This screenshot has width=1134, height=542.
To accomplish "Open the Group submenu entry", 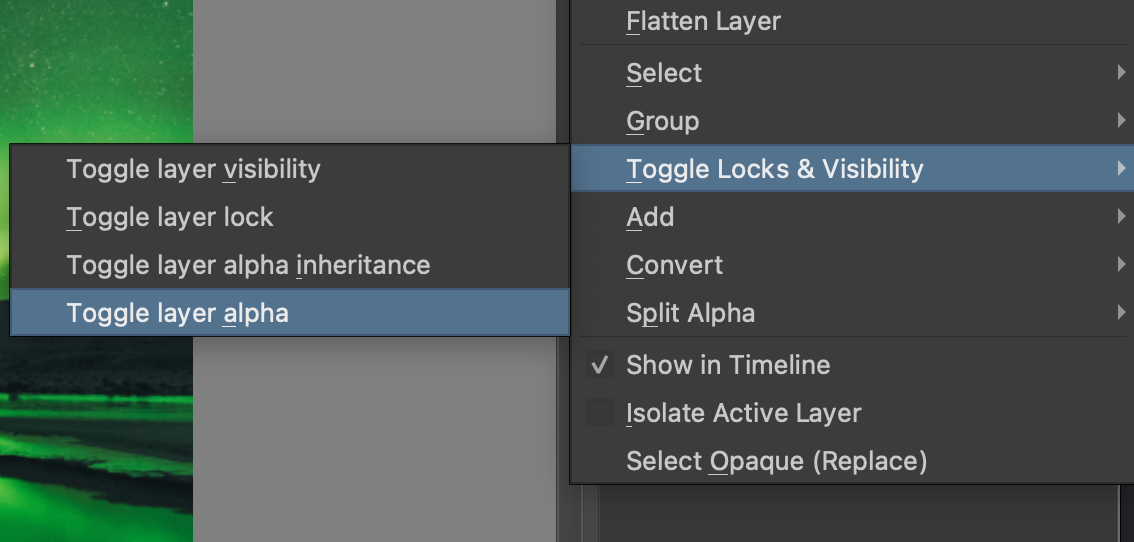I will click(x=852, y=120).
